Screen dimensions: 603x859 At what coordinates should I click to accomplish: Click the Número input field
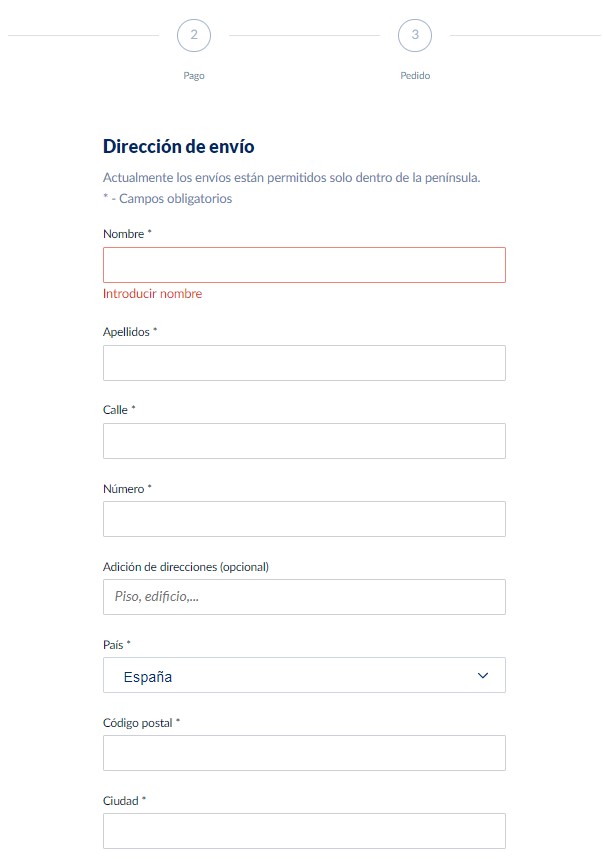(304, 519)
